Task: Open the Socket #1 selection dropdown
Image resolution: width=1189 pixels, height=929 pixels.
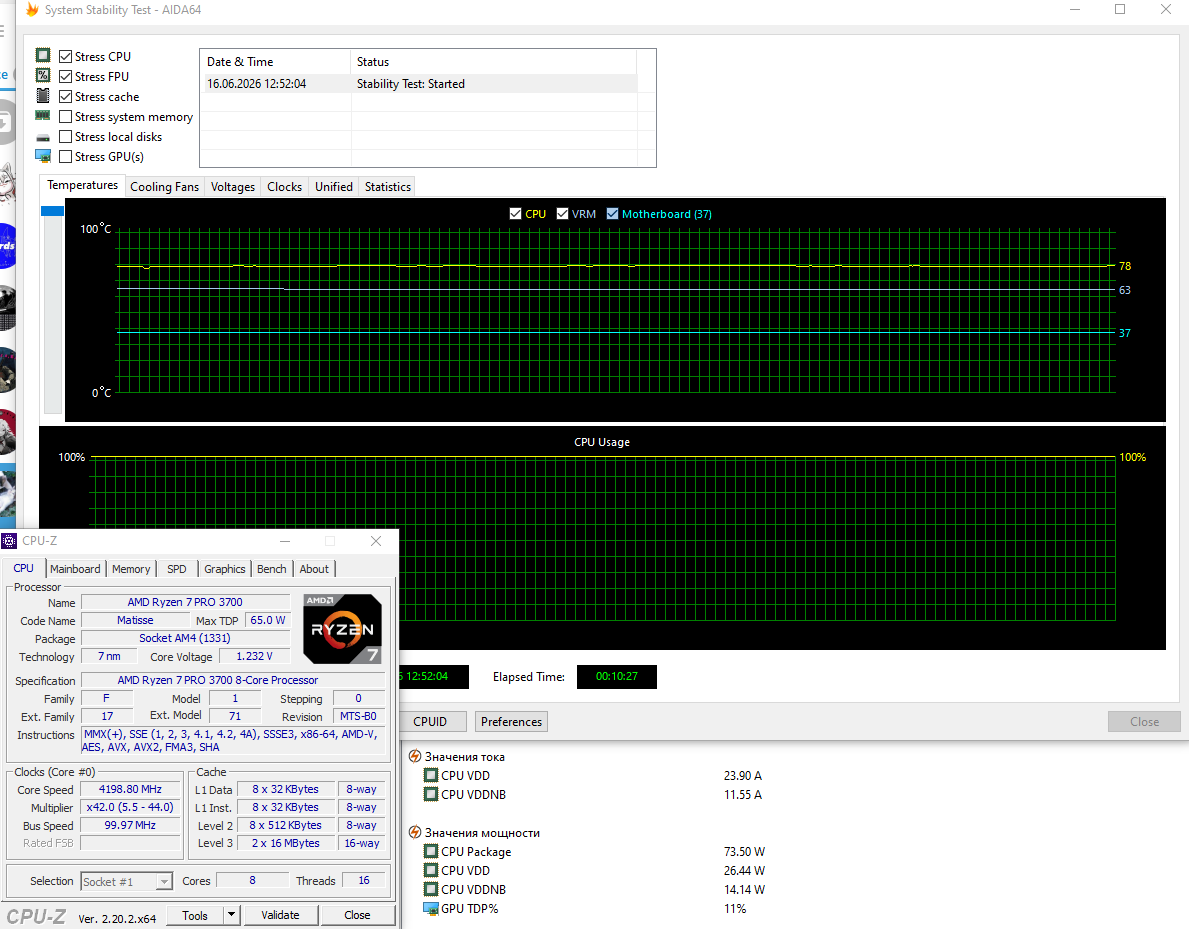Action: pos(164,881)
